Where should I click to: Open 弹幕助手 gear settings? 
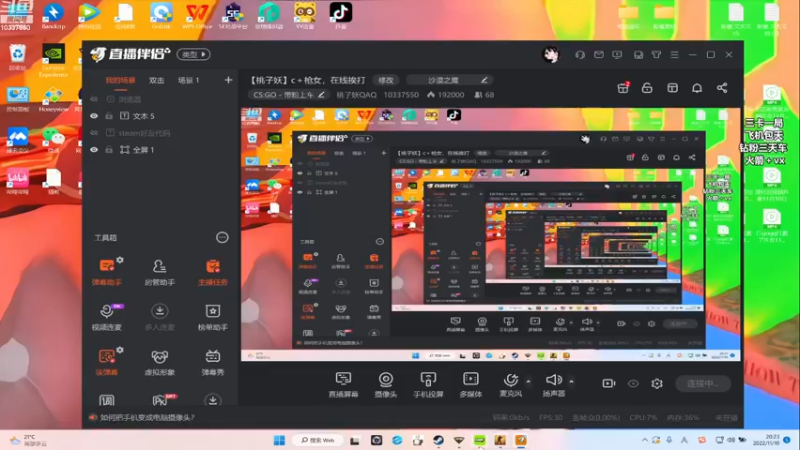pos(120,260)
